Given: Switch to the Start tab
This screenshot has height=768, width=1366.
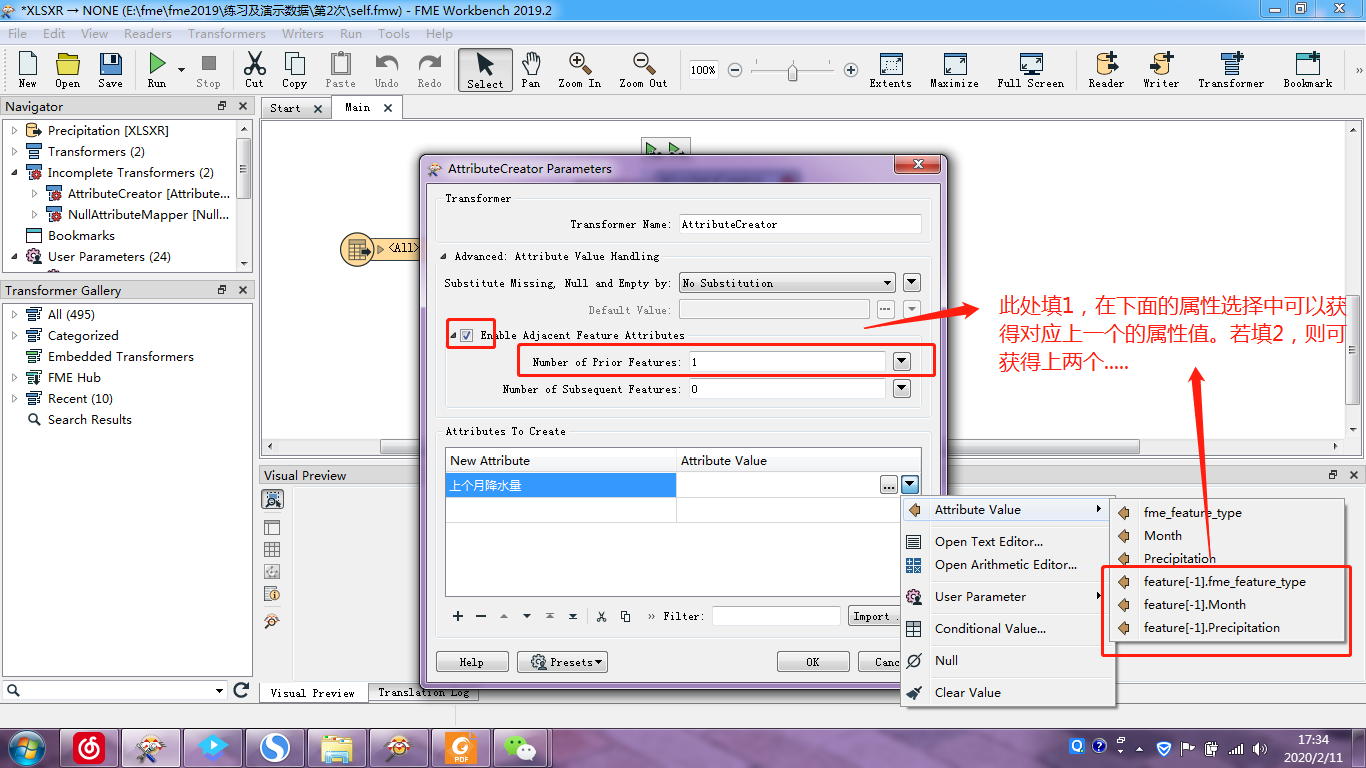Looking at the screenshot, I should tap(287, 107).
